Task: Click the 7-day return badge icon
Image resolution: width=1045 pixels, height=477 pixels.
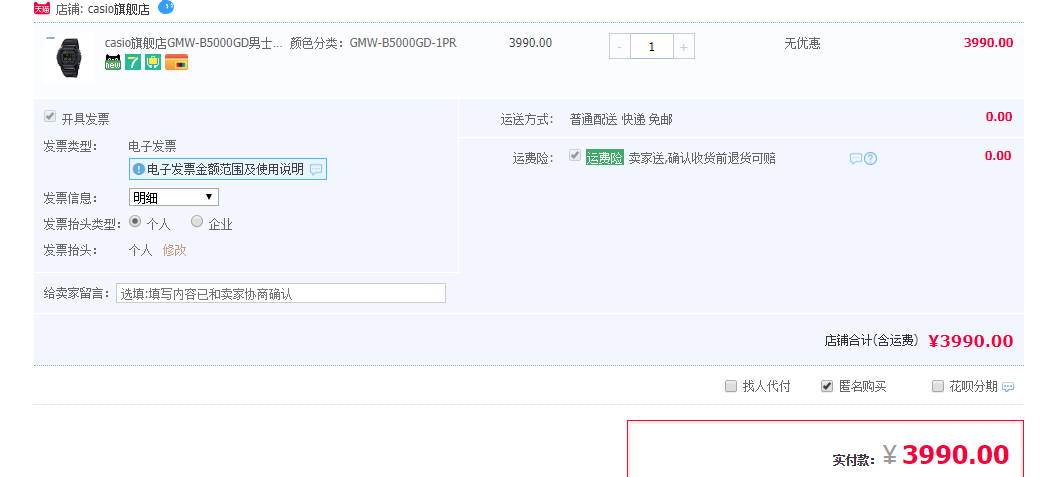Action: click(133, 62)
